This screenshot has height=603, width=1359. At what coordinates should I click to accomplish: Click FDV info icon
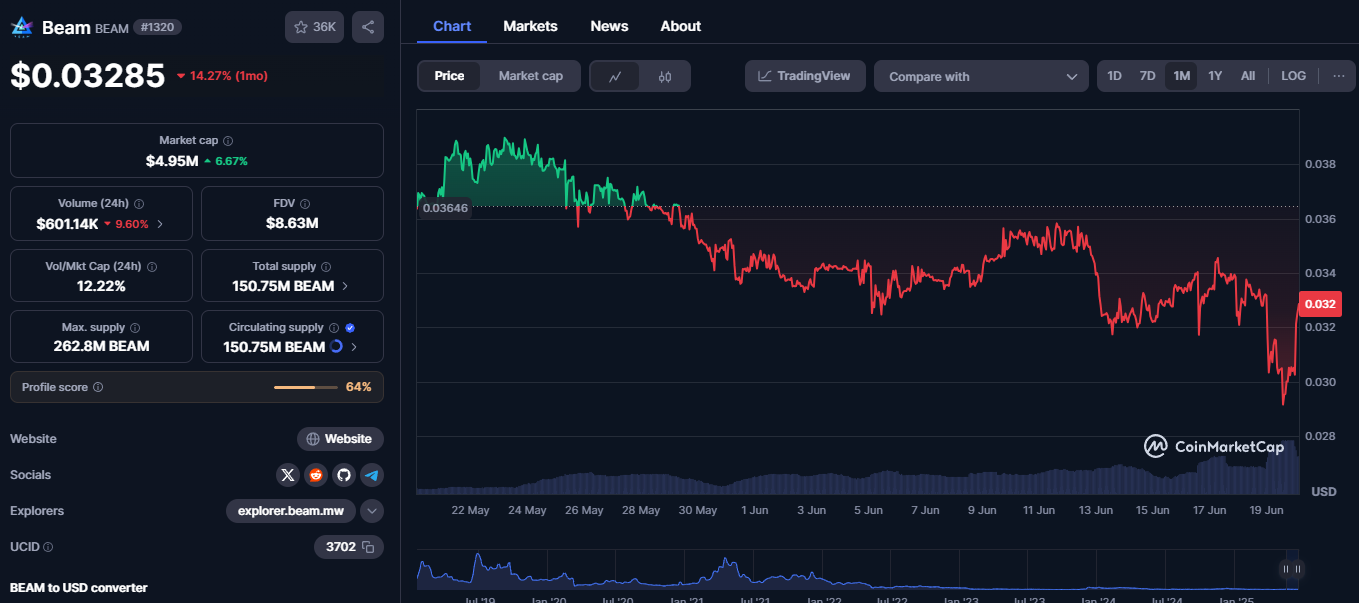point(305,203)
